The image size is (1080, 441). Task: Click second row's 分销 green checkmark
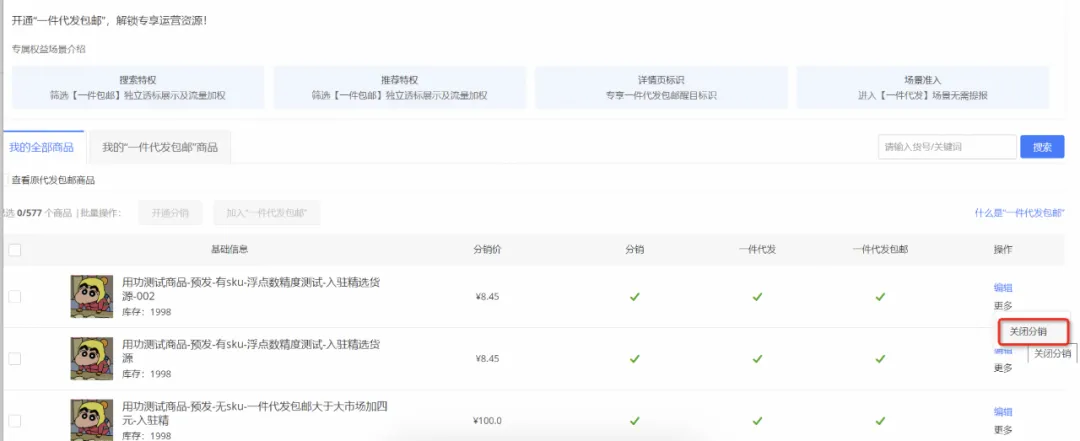pos(634,358)
